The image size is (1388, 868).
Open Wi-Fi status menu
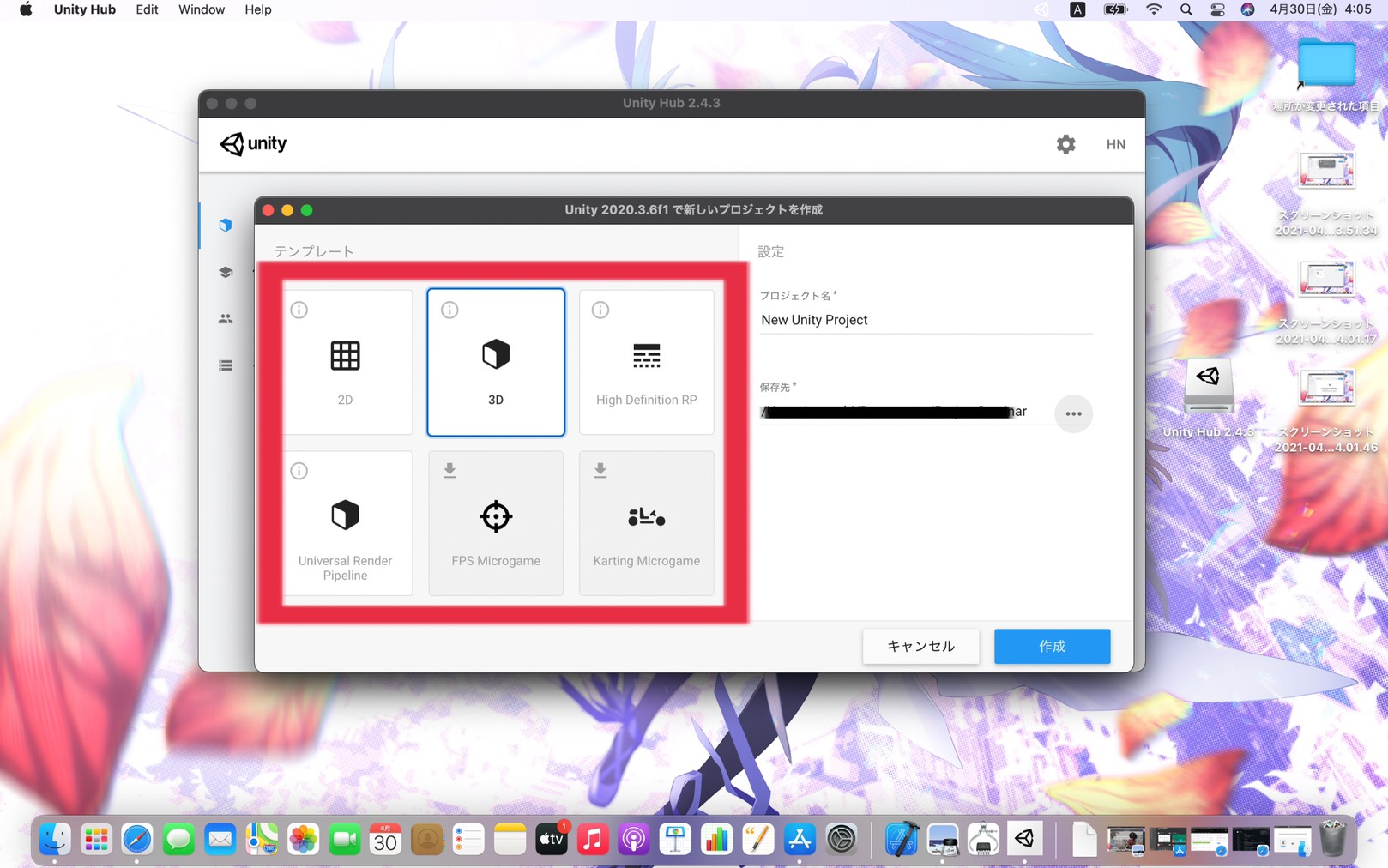(x=1154, y=9)
